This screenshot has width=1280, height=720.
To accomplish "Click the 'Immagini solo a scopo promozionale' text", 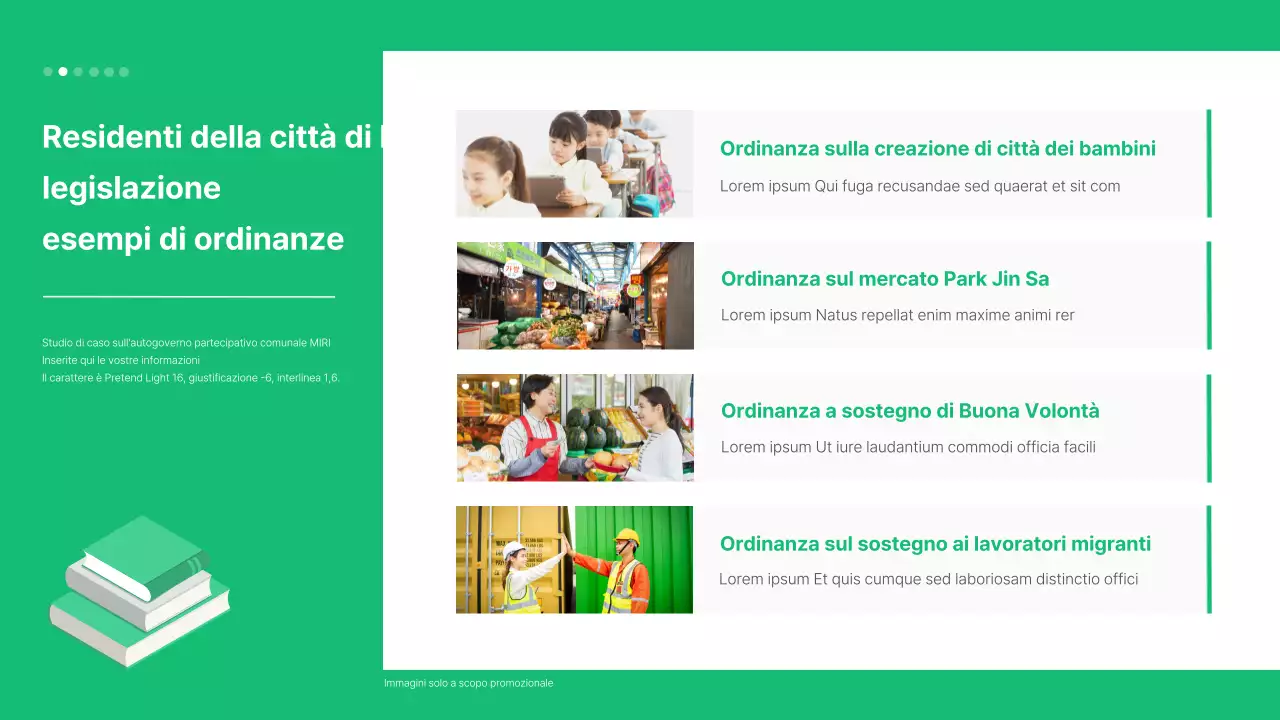I will point(468,683).
